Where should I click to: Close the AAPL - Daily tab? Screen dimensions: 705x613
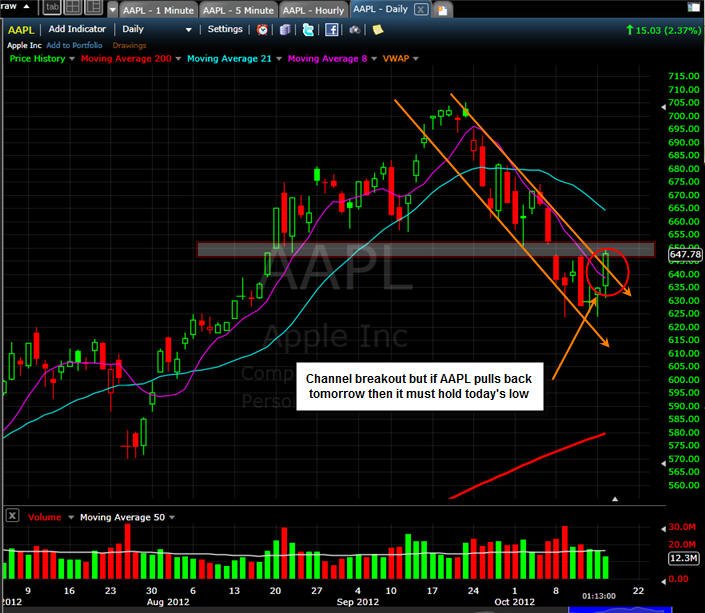(x=421, y=9)
